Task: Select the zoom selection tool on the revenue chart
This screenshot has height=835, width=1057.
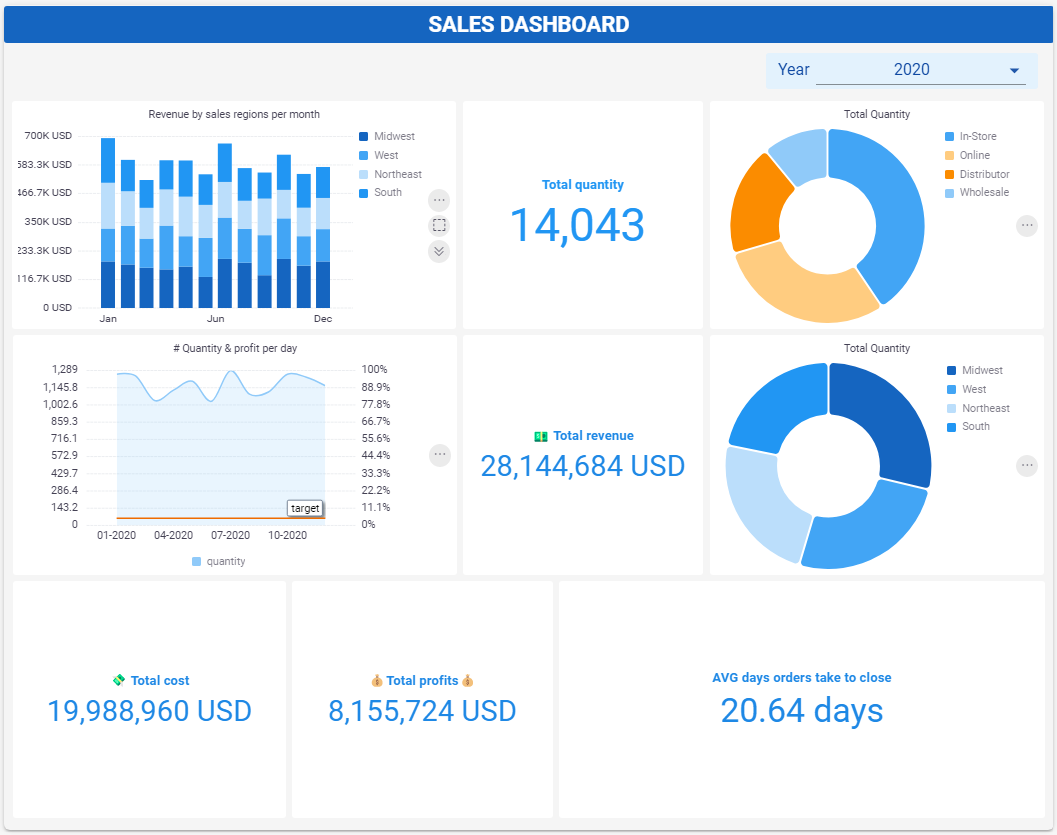Action: [439, 225]
